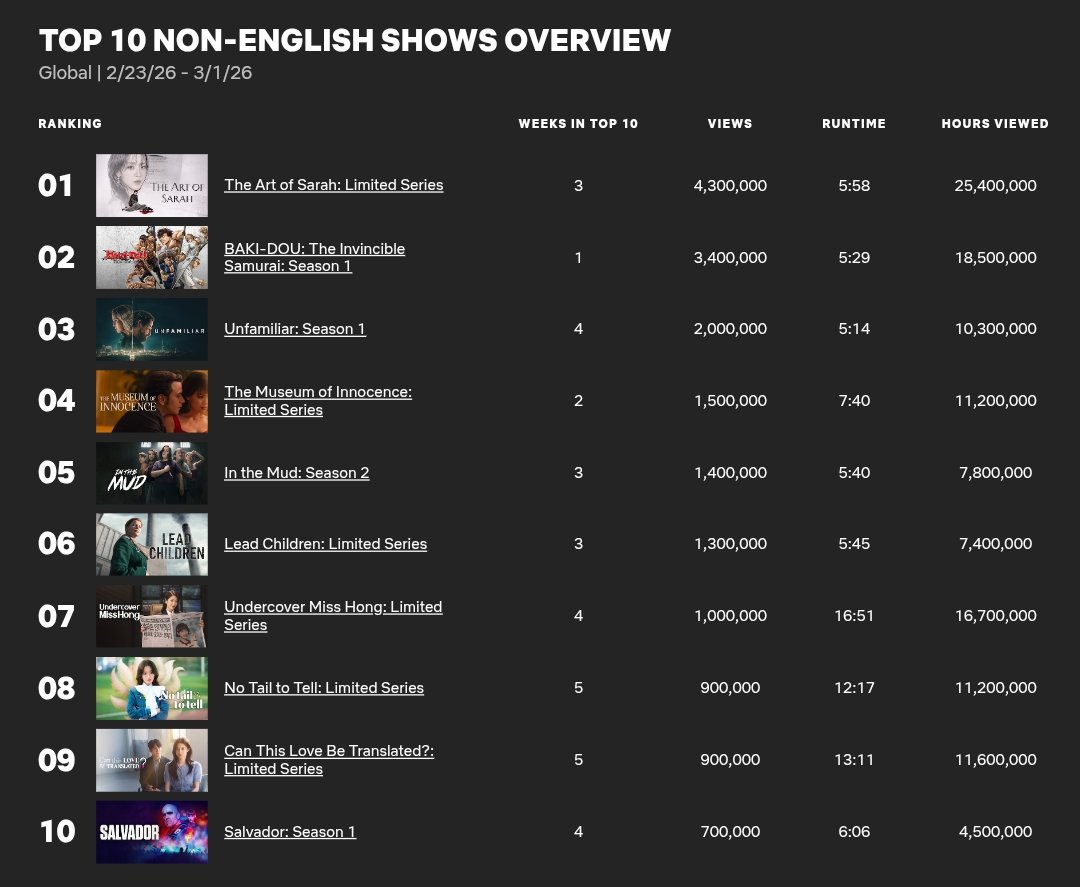Click the Lead Children poster thumbnail
The image size is (1080, 887).
pyautogui.click(x=152, y=544)
